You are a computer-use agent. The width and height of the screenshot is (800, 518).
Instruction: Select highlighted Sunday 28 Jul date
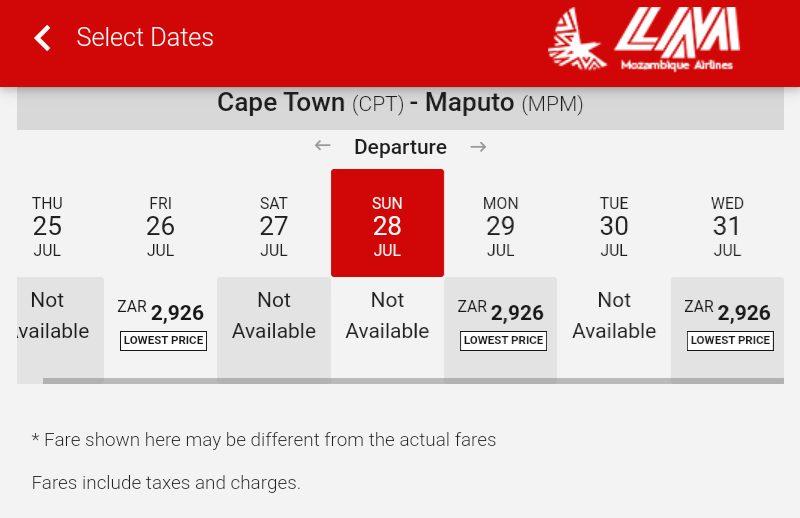click(x=387, y=223)
